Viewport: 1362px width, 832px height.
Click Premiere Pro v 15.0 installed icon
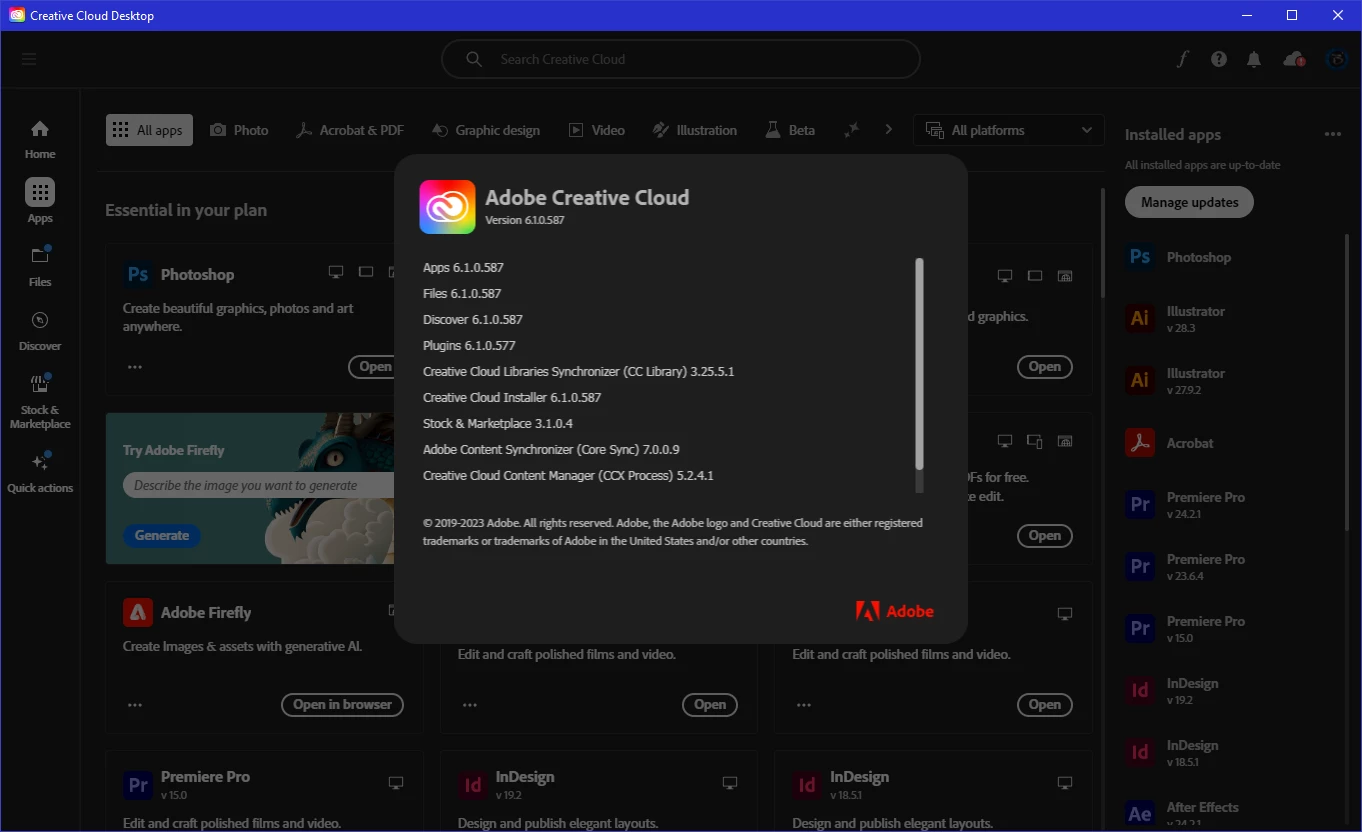tap(1140, 629)
